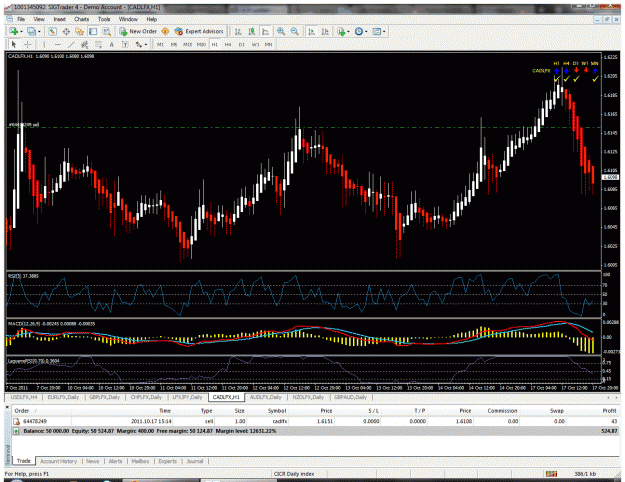Viewport: 625px width, 482px height.
Task: Click the Periods clock icon
Action: [x=359, y=31]
